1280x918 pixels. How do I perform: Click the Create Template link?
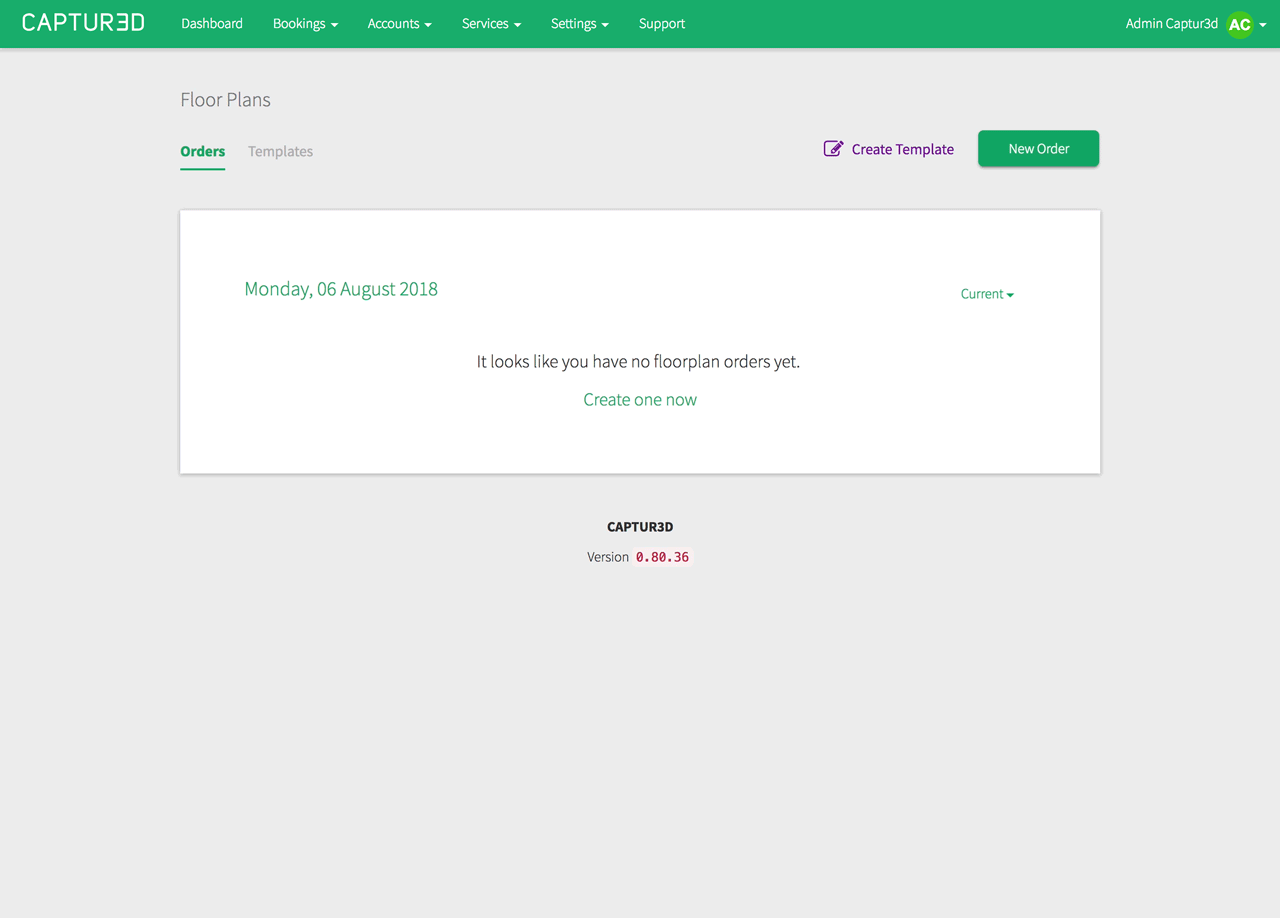point(888,149)
